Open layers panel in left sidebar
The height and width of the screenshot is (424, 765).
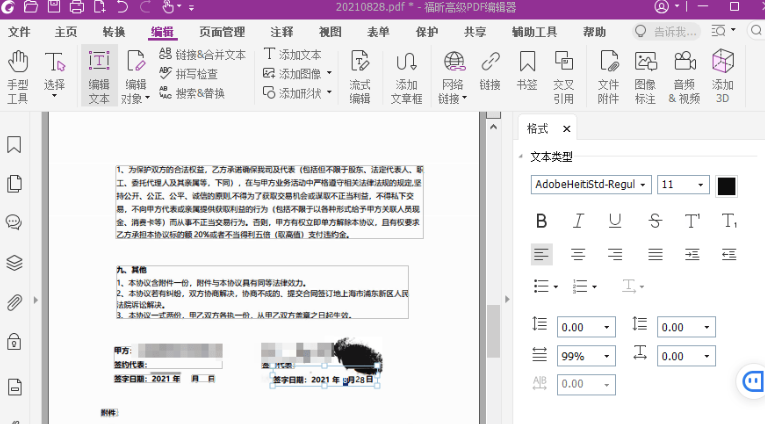coord(14,263)
